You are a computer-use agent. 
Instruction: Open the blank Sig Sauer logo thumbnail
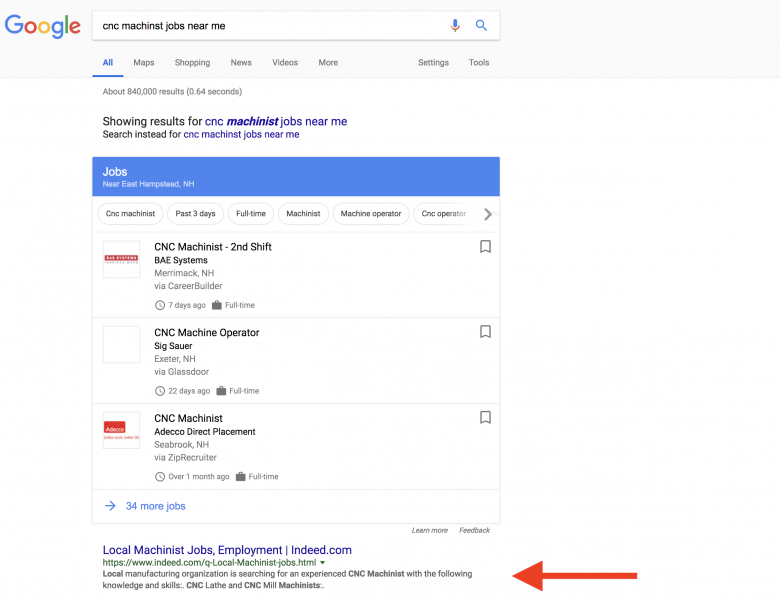121,345
